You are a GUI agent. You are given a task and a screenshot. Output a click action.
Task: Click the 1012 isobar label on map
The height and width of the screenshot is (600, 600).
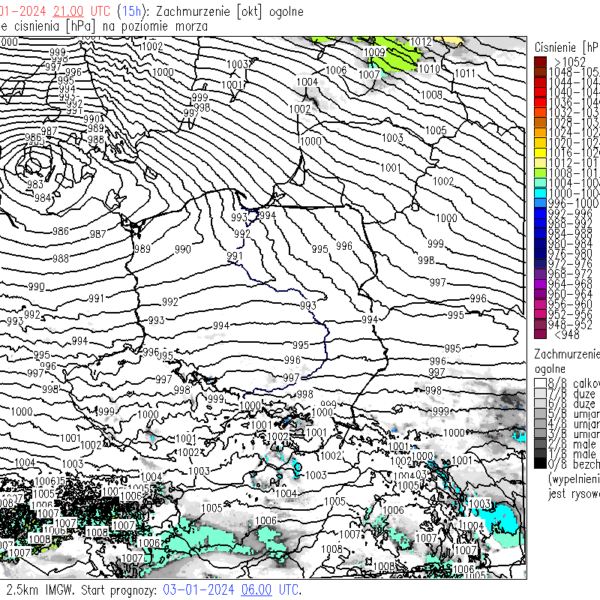420,42
